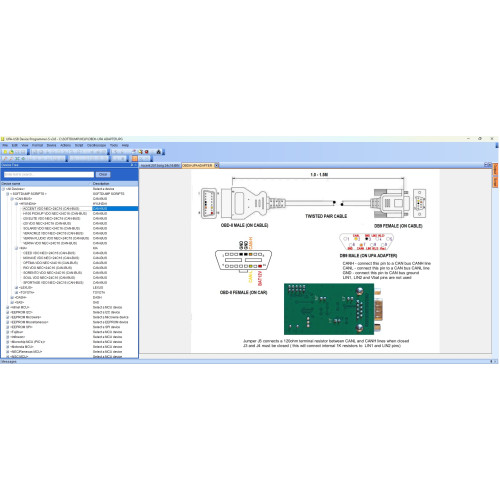The height and width of the screenshot is (500, 500).
Task: Click the highlighted orange toolbar button
Action: coord(135,159)
